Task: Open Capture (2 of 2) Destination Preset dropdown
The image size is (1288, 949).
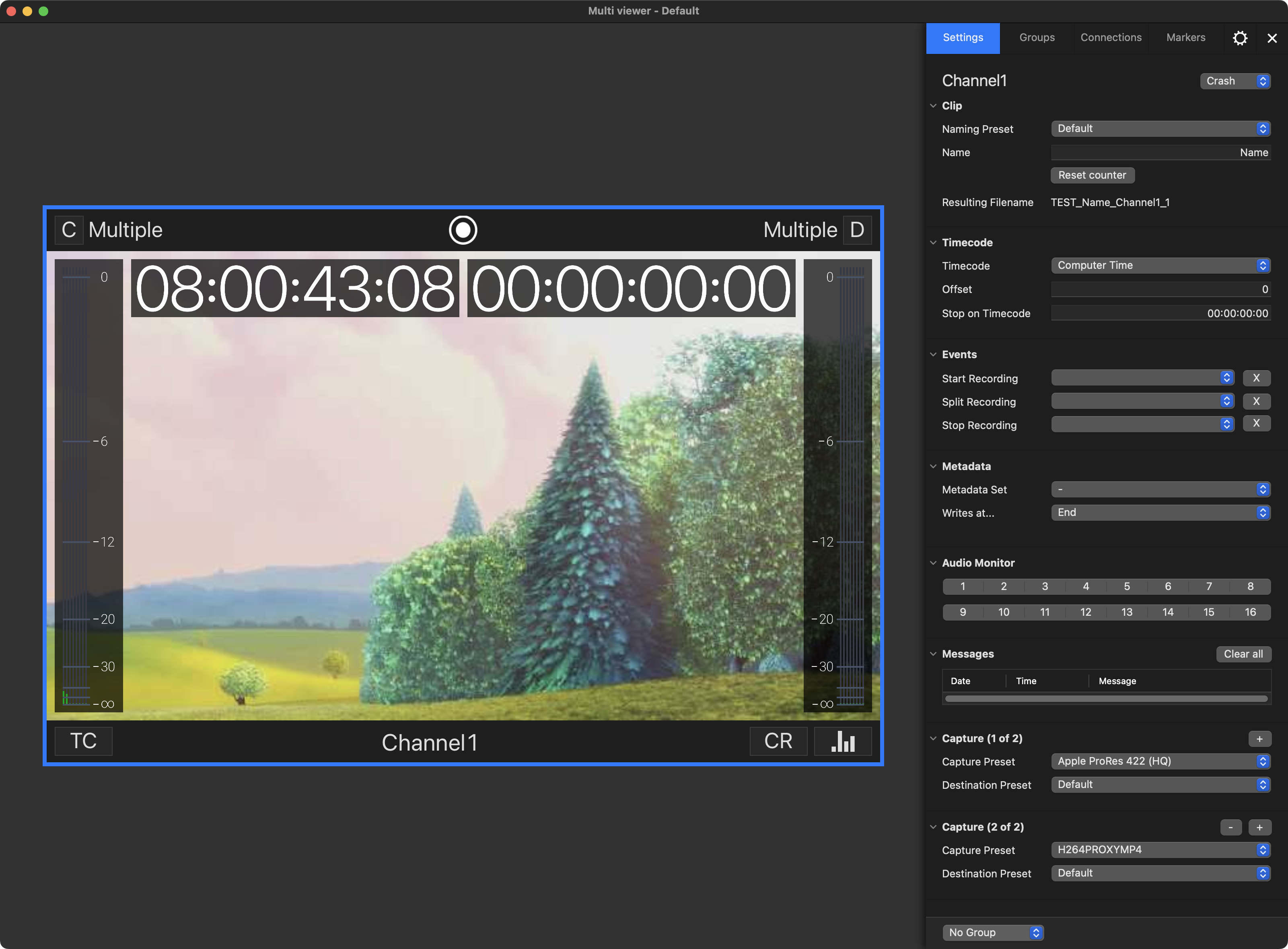Action: tap(1160, 873)
